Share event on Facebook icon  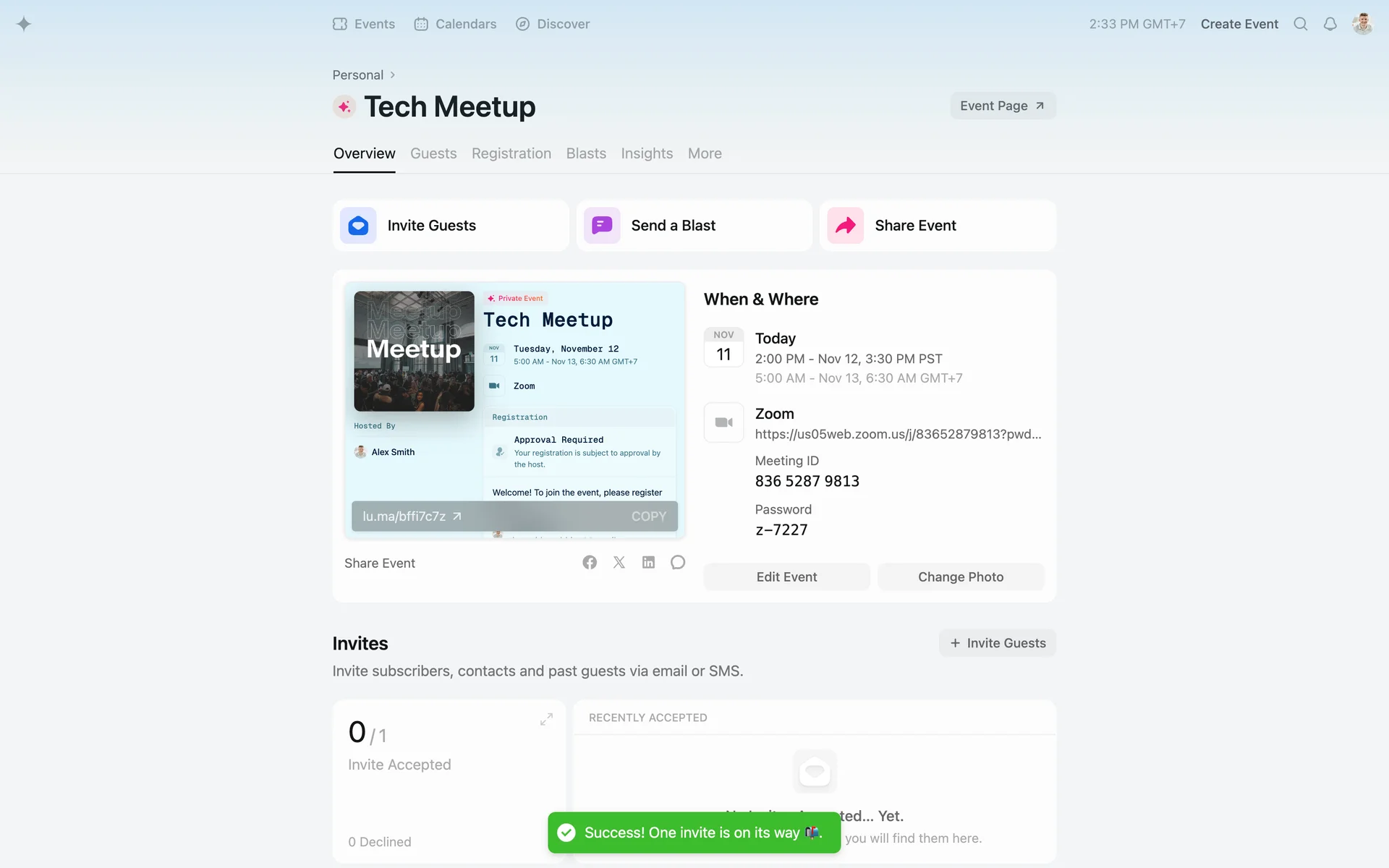pyautogui.click(x=590, y=562)
